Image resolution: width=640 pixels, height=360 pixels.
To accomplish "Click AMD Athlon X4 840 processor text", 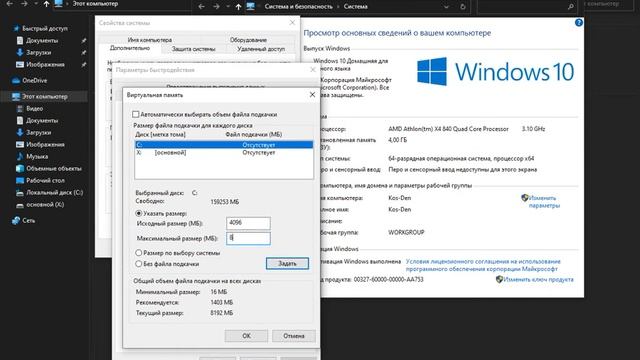I will pos(448,129).
